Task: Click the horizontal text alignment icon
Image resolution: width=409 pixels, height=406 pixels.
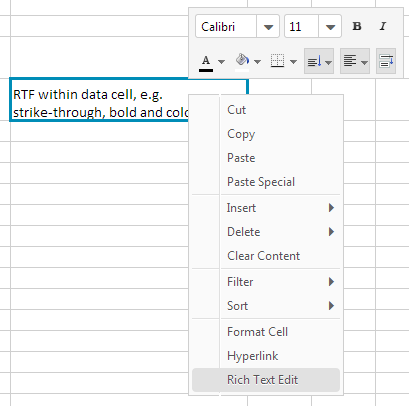Action: (350, 61)
